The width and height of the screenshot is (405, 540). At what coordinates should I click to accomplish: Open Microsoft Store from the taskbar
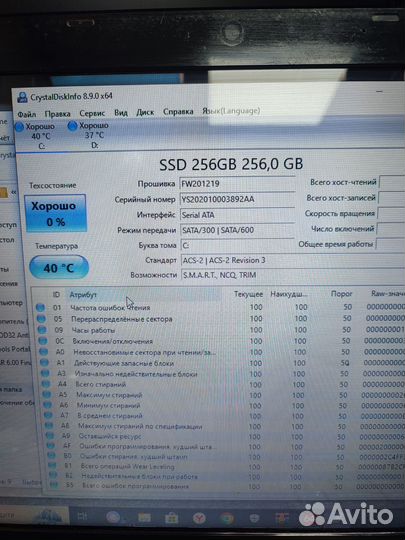(171, 518)
